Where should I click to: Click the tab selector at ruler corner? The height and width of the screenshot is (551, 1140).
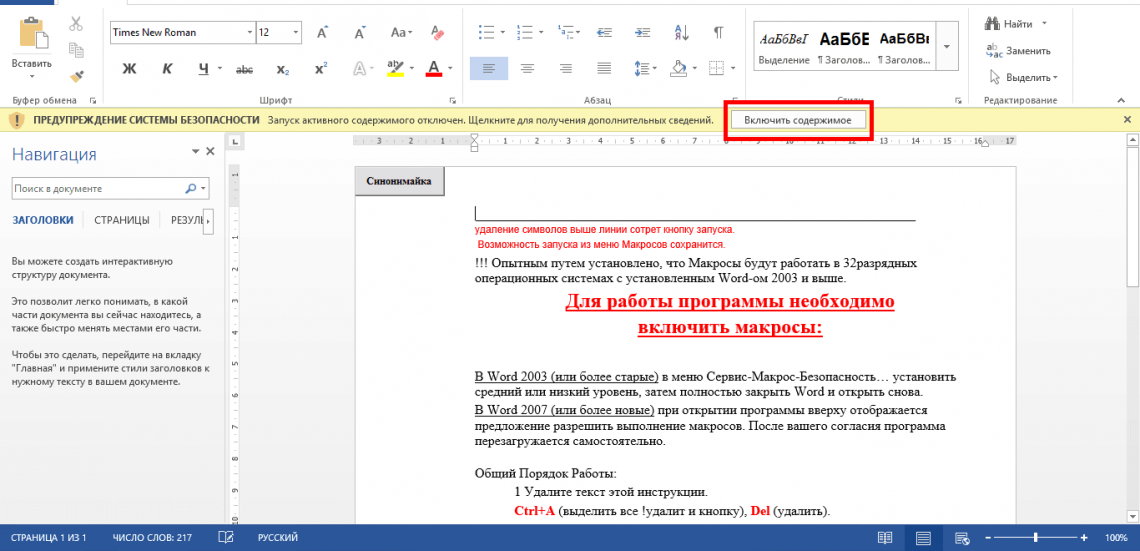coord(234,142)
